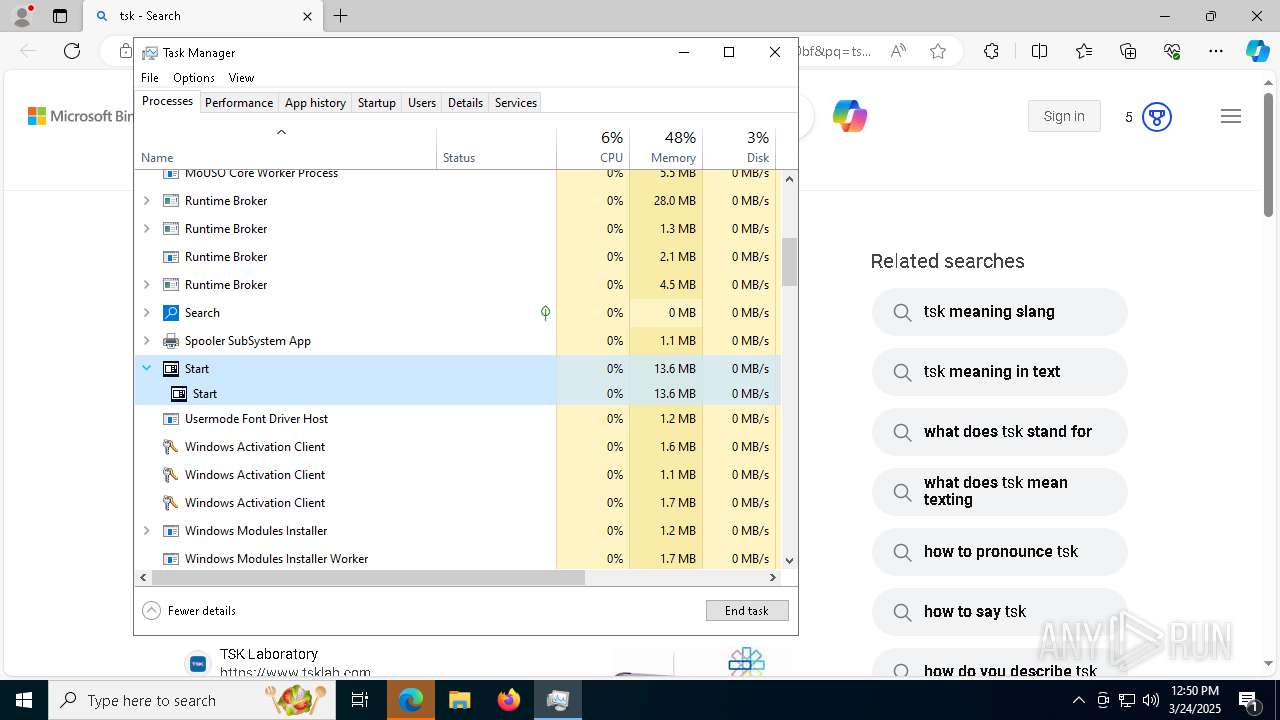Open a new Edge tab
Image resolution: width=1280 pixels, height=720 pixels.
click(x=341, y=16)
